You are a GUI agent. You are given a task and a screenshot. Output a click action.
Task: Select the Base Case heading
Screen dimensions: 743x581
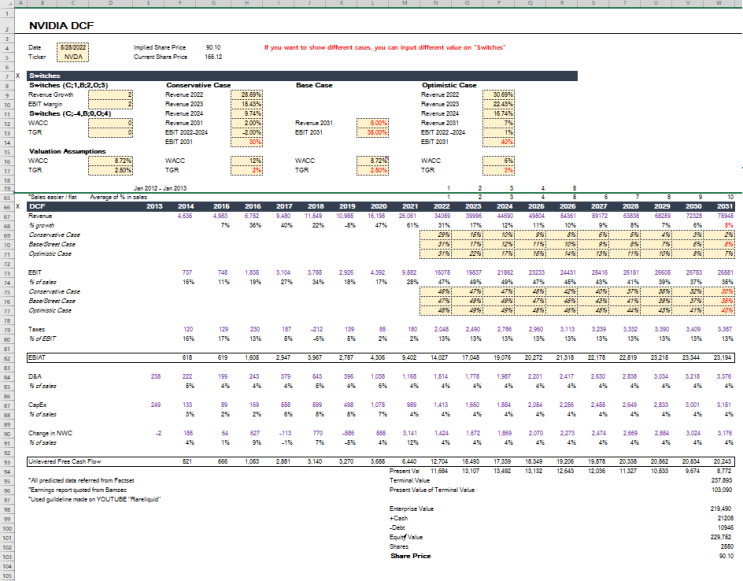(x=314, y=85)
